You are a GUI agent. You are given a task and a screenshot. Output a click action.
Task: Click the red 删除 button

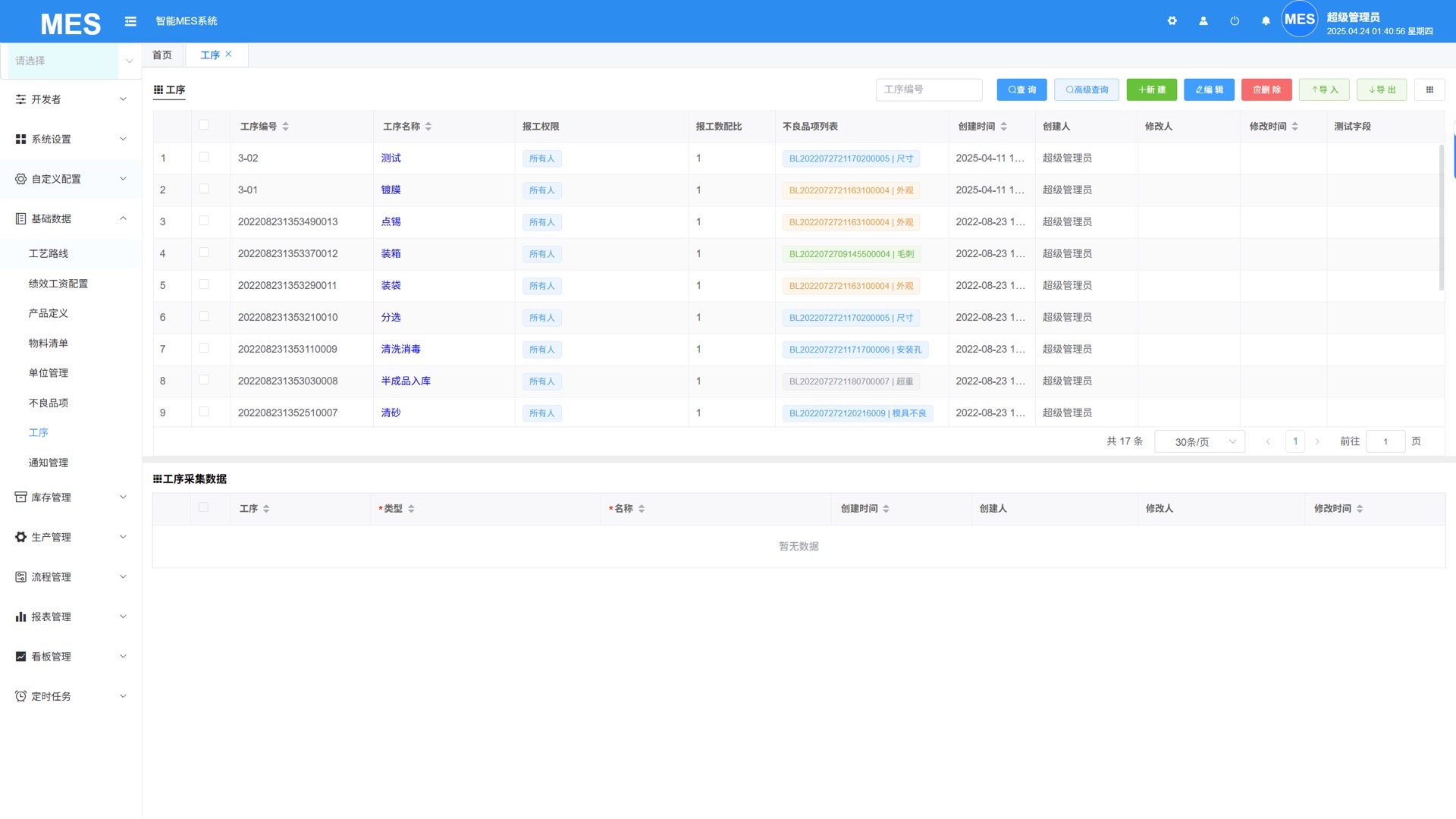1266,89
